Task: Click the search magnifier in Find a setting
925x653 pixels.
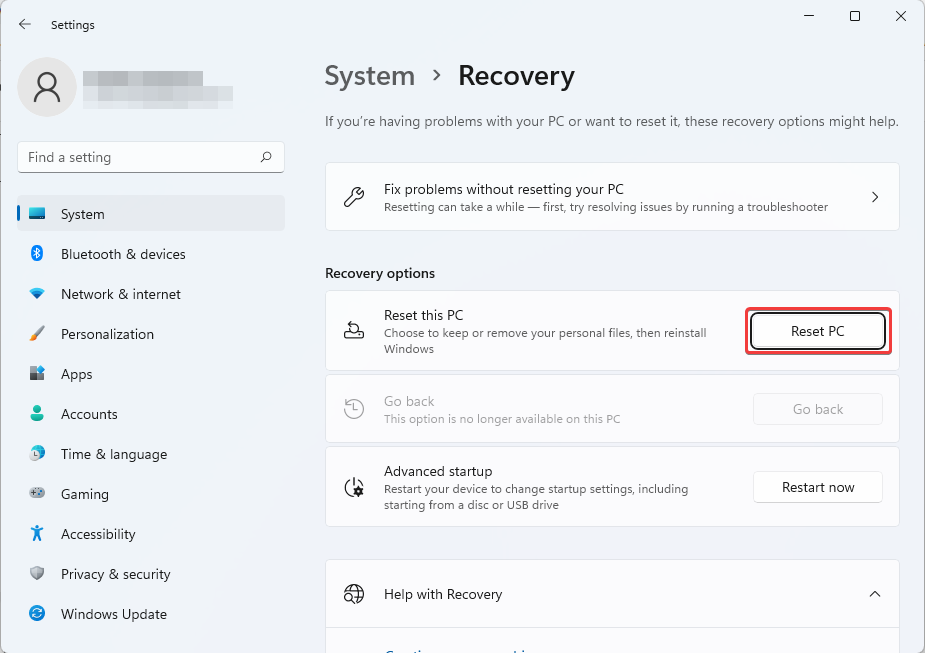Action: [267, 157]
